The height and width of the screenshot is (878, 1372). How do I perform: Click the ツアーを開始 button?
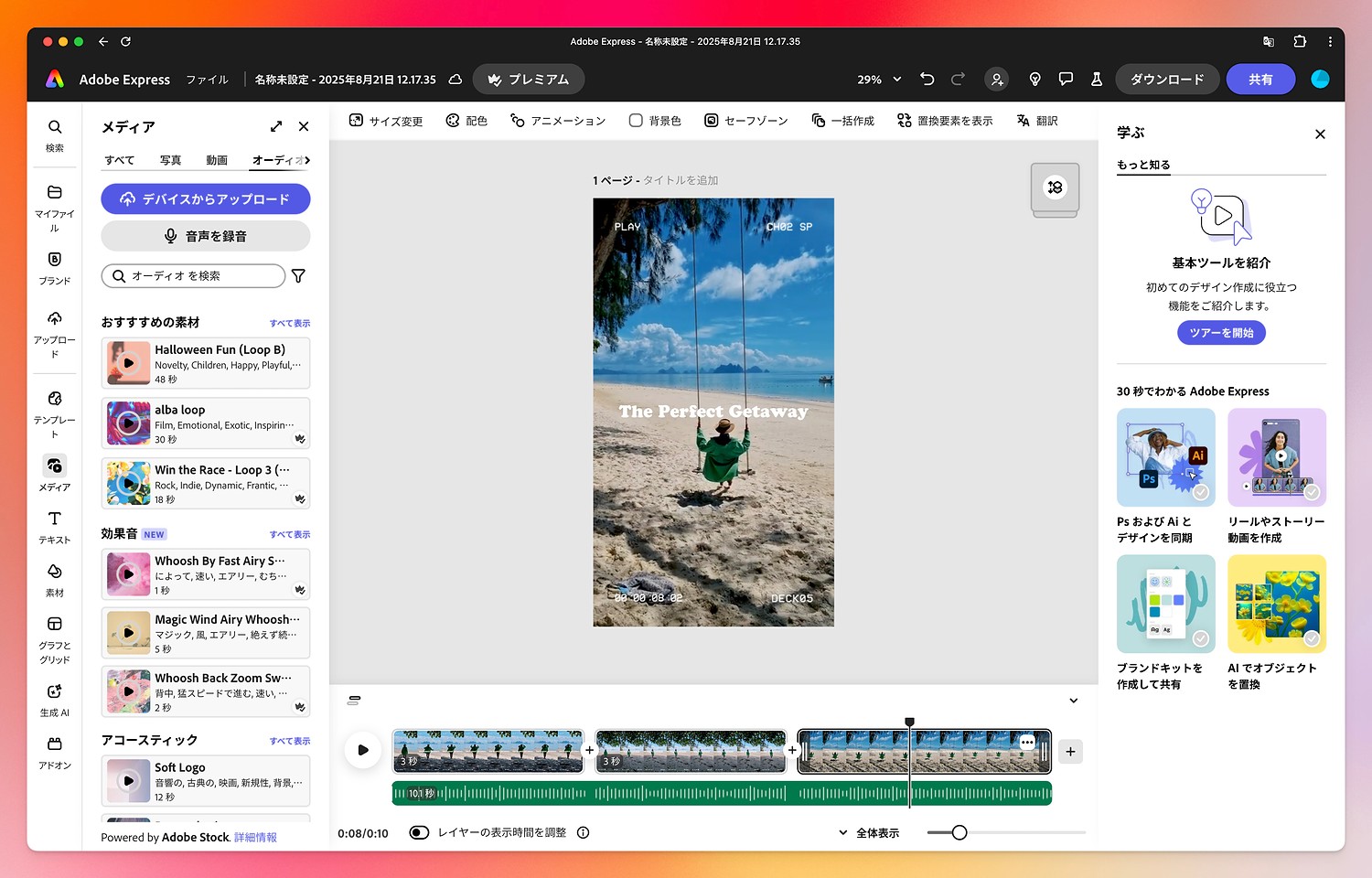(x=1221, y=333)
